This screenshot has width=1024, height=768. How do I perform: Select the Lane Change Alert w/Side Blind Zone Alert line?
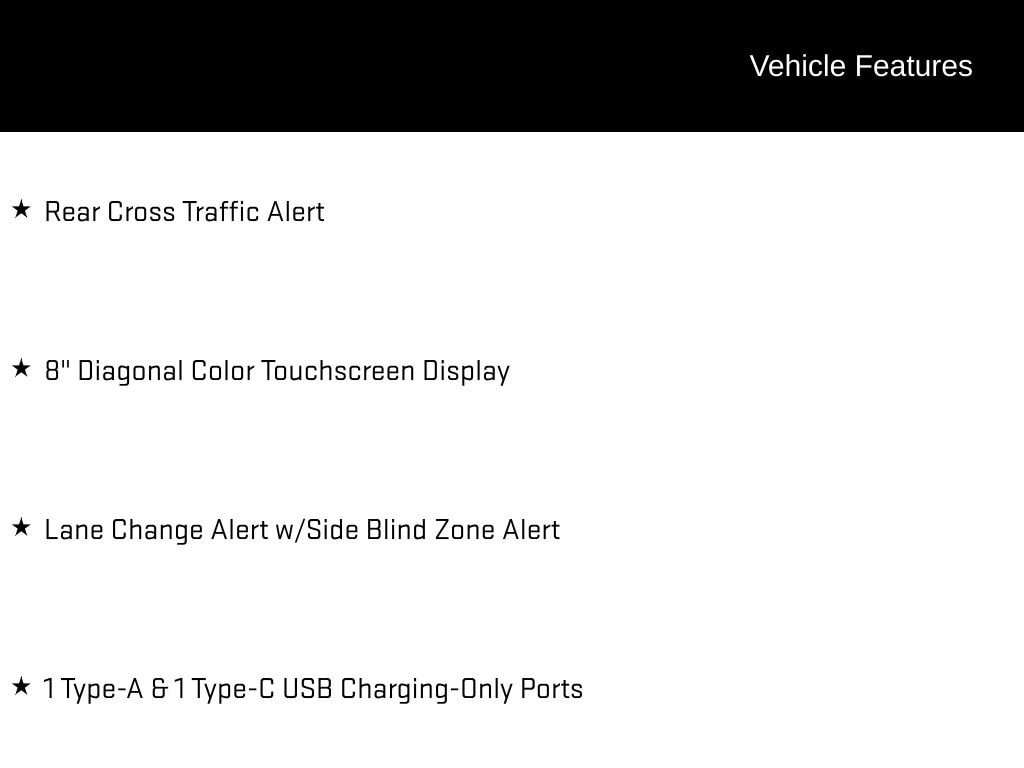tap(302, 530)
